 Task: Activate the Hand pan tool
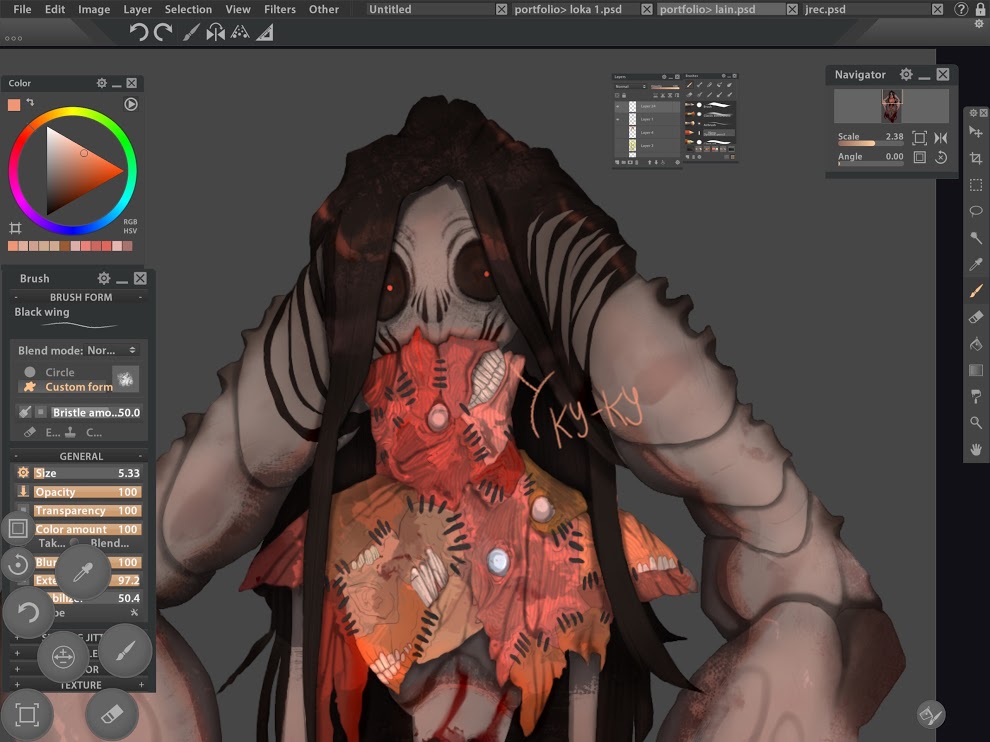(x=976, y=450)
